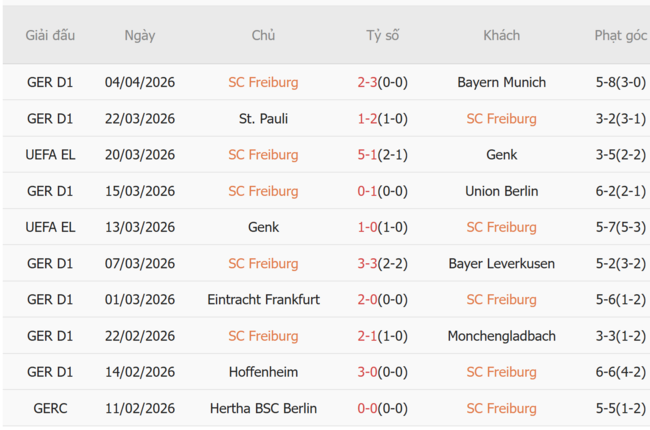The width and height of the screenshot is (650, 430).
Task: Click the "Giải đấu" column header
Action: [50, 35]
